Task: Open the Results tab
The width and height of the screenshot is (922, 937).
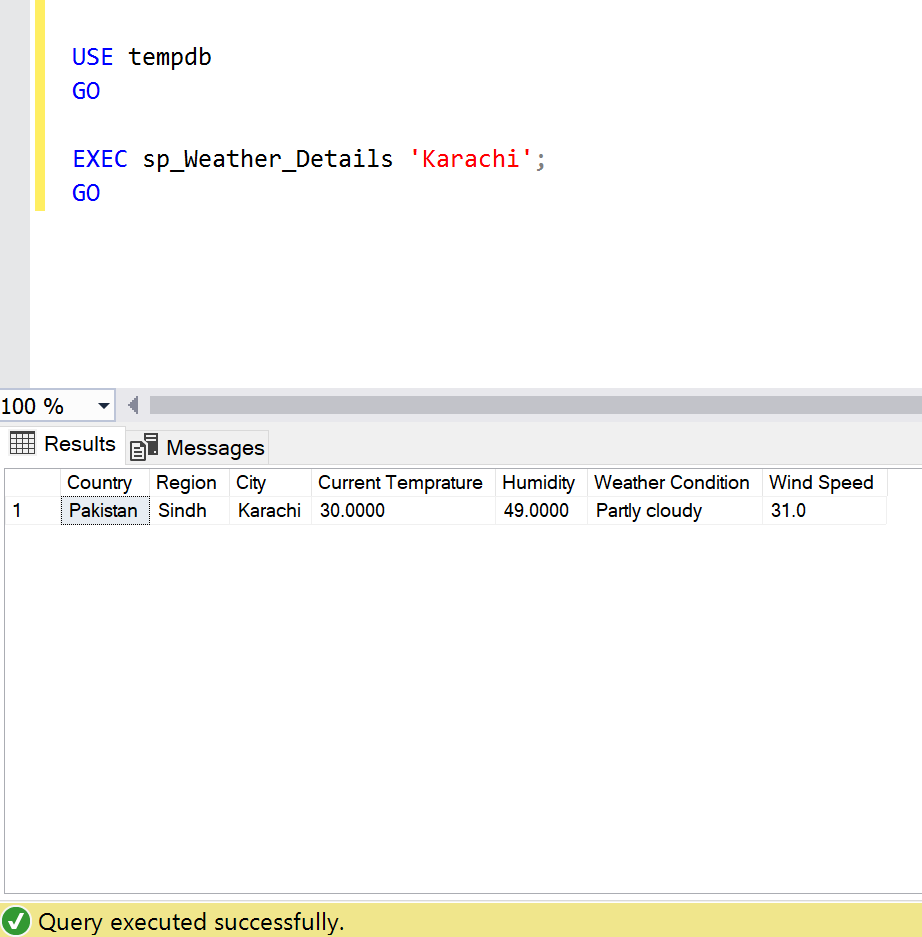Action: coord(63,444)
